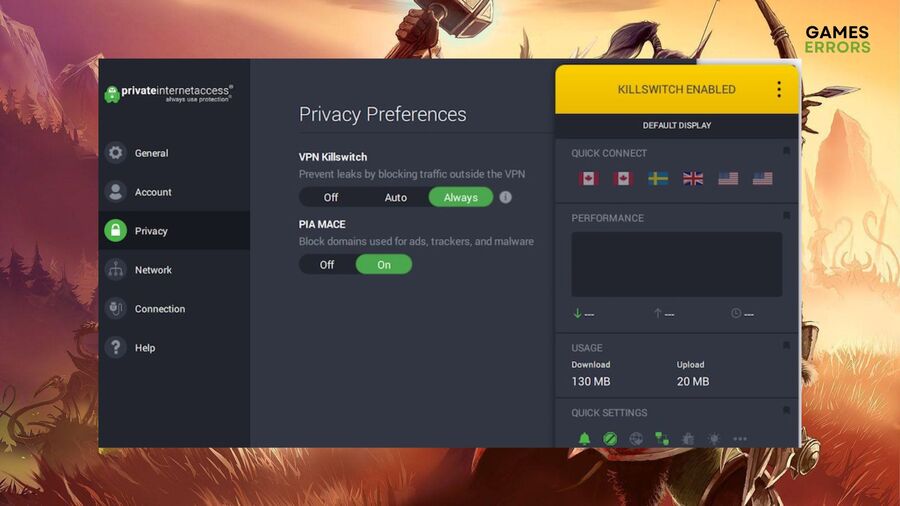Click the Killswitch Enabled yellow banner

coord(676,89)
